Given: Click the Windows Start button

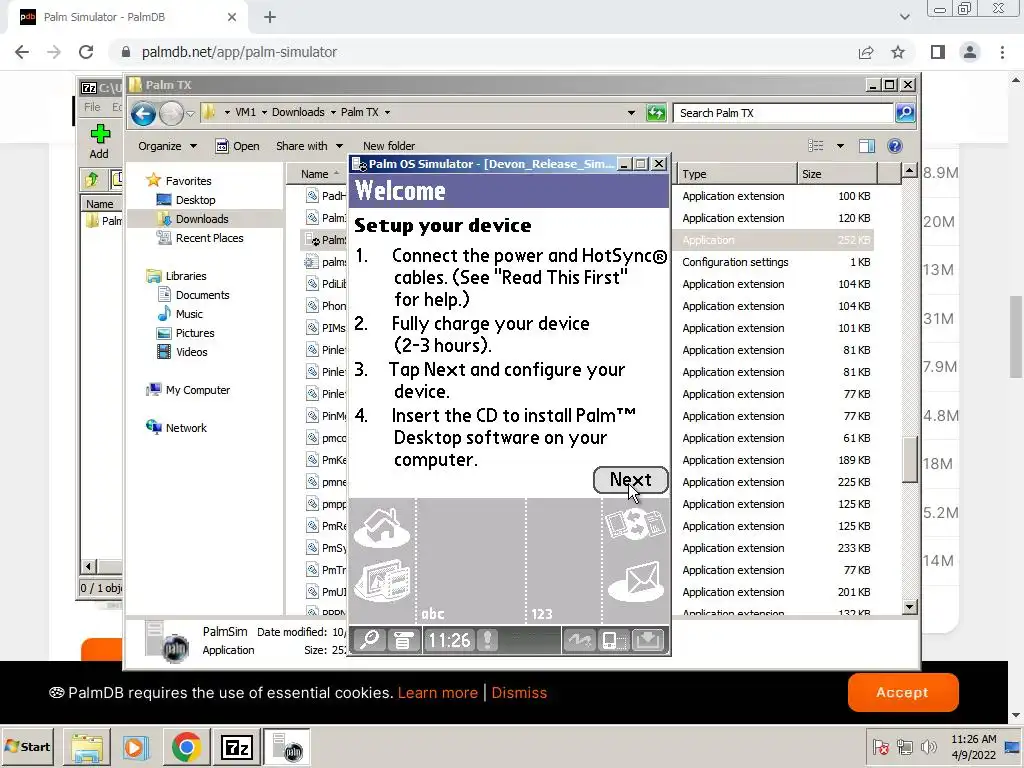Looking at the screenshot, I should (x=27, y=746).
